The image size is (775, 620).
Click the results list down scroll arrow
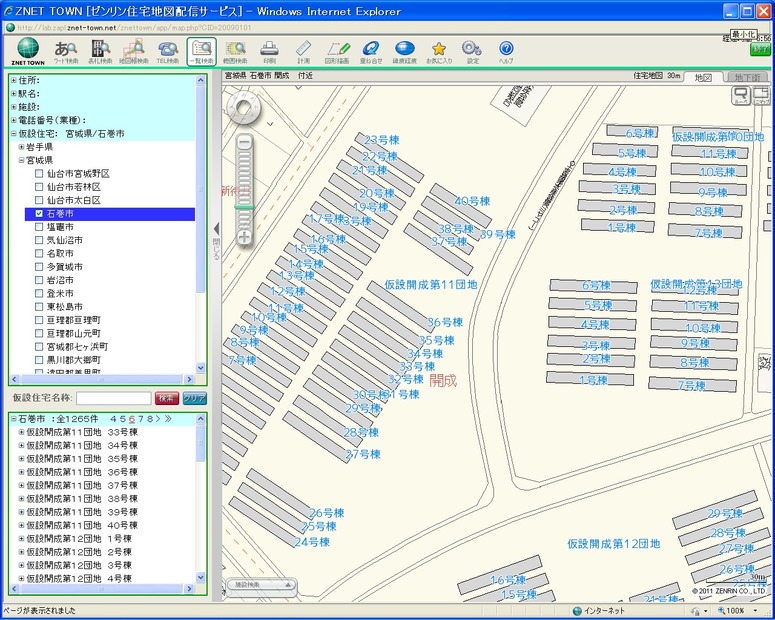[x=200, y=577]
